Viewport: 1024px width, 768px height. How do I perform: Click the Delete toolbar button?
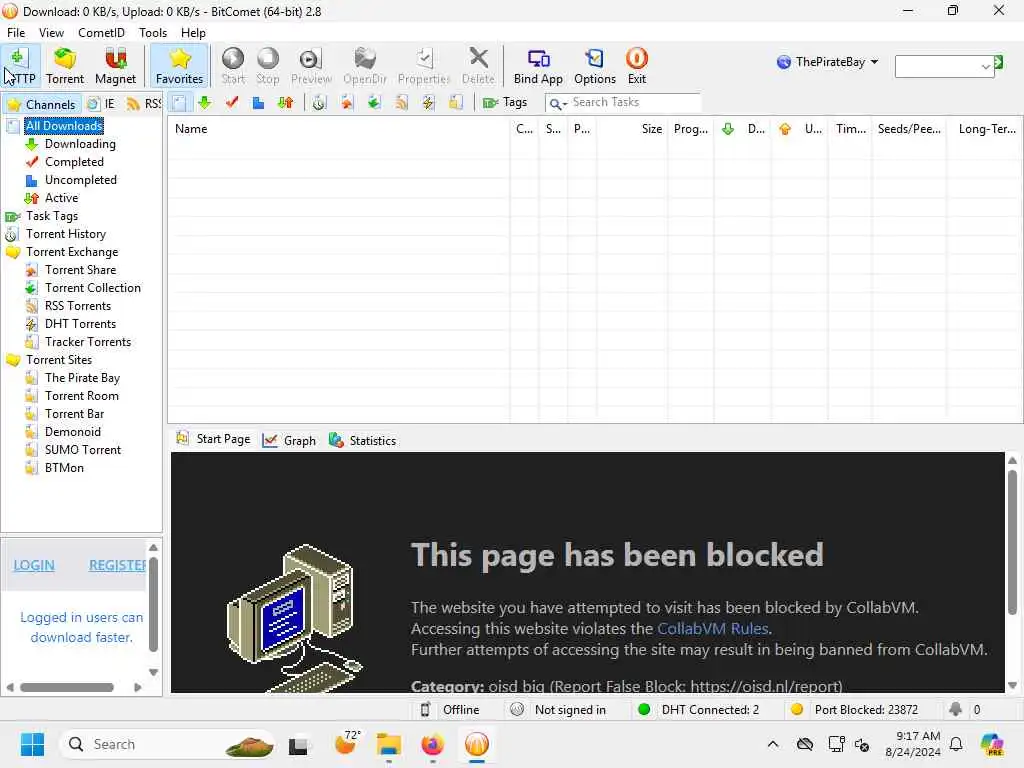pyautogui.click(x=478, y=66)
